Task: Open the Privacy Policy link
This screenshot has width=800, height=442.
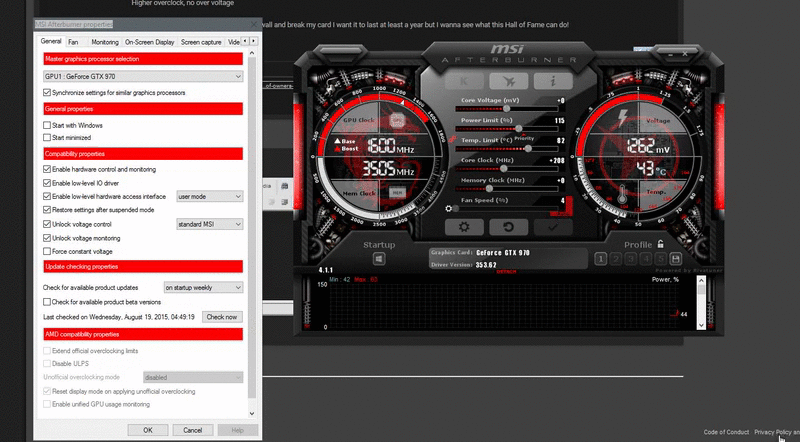Action: [x=772, y=432]
